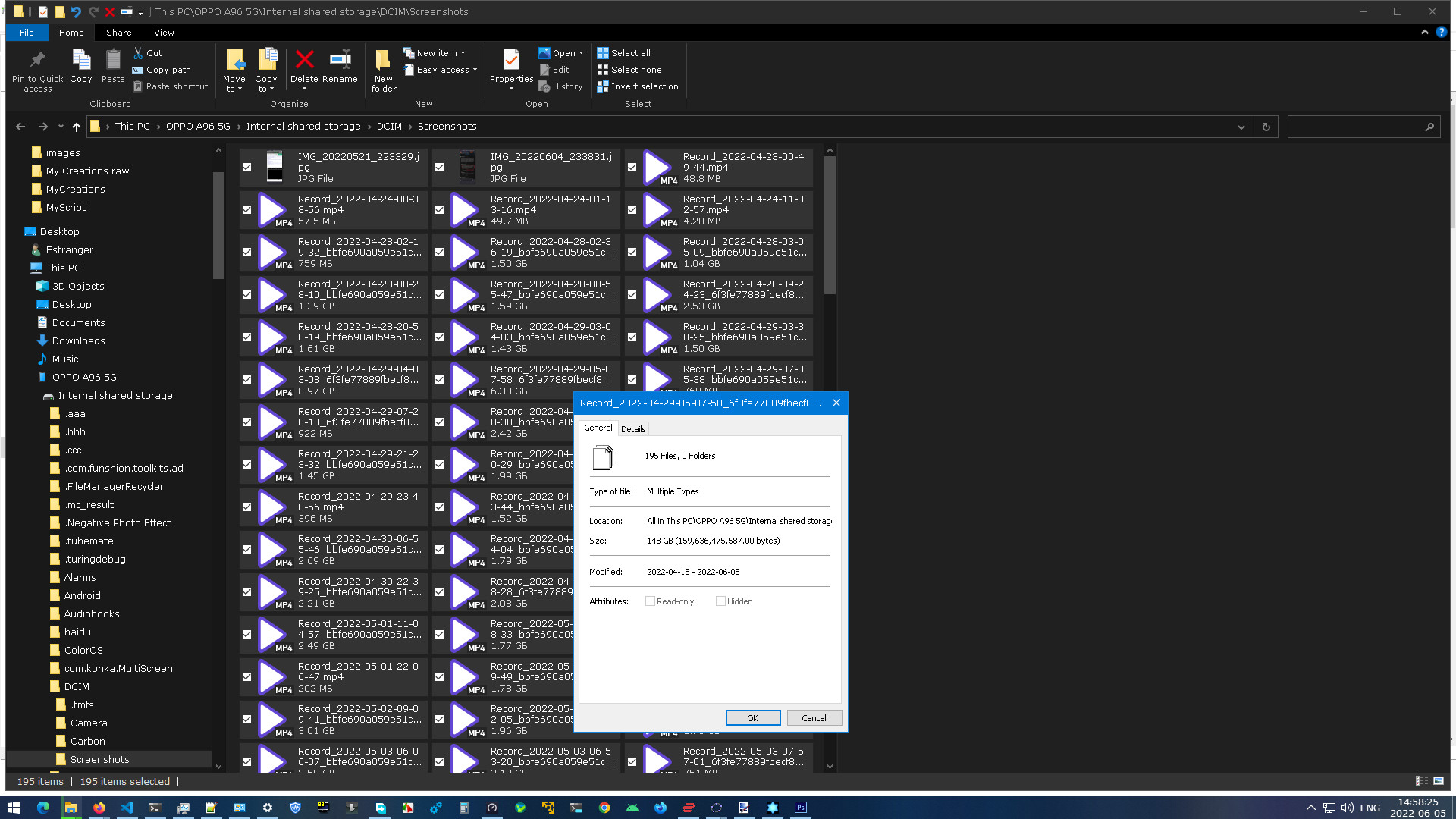Go back with the left arrow

click(20, 127)
